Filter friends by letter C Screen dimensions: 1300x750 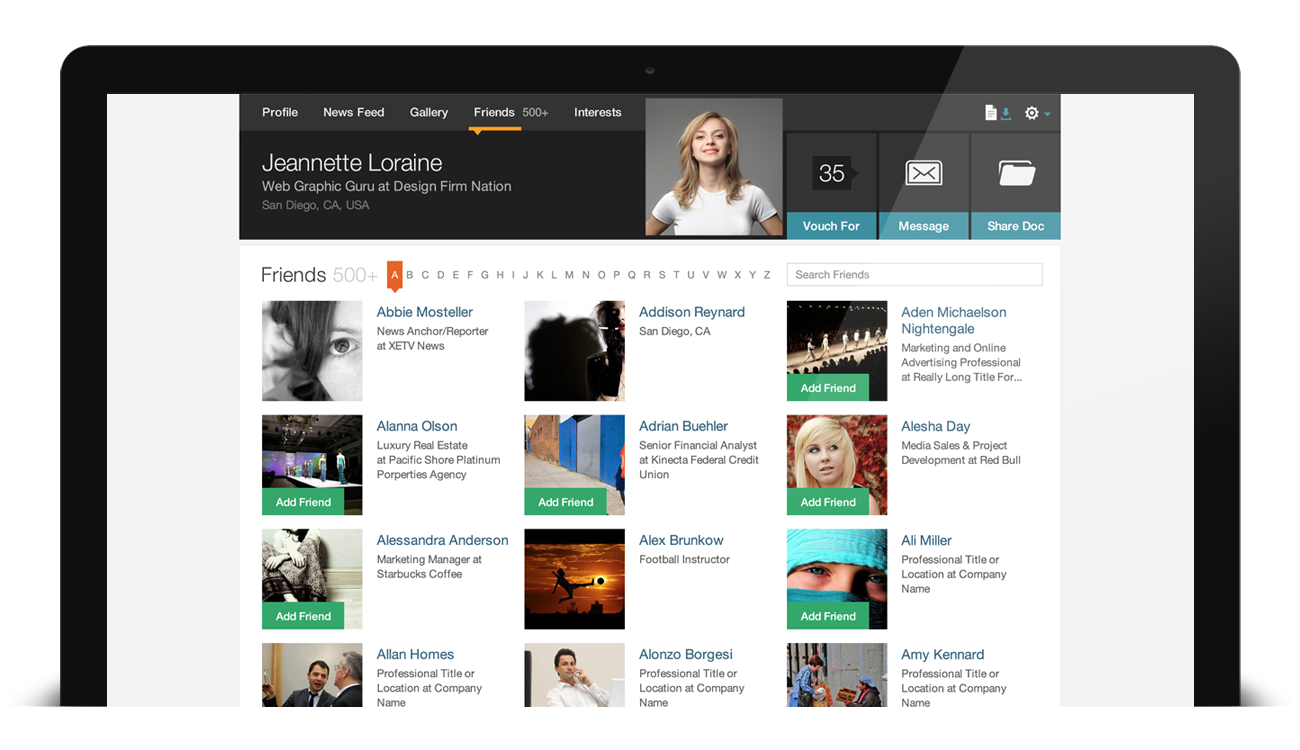[x=425, y=275]
